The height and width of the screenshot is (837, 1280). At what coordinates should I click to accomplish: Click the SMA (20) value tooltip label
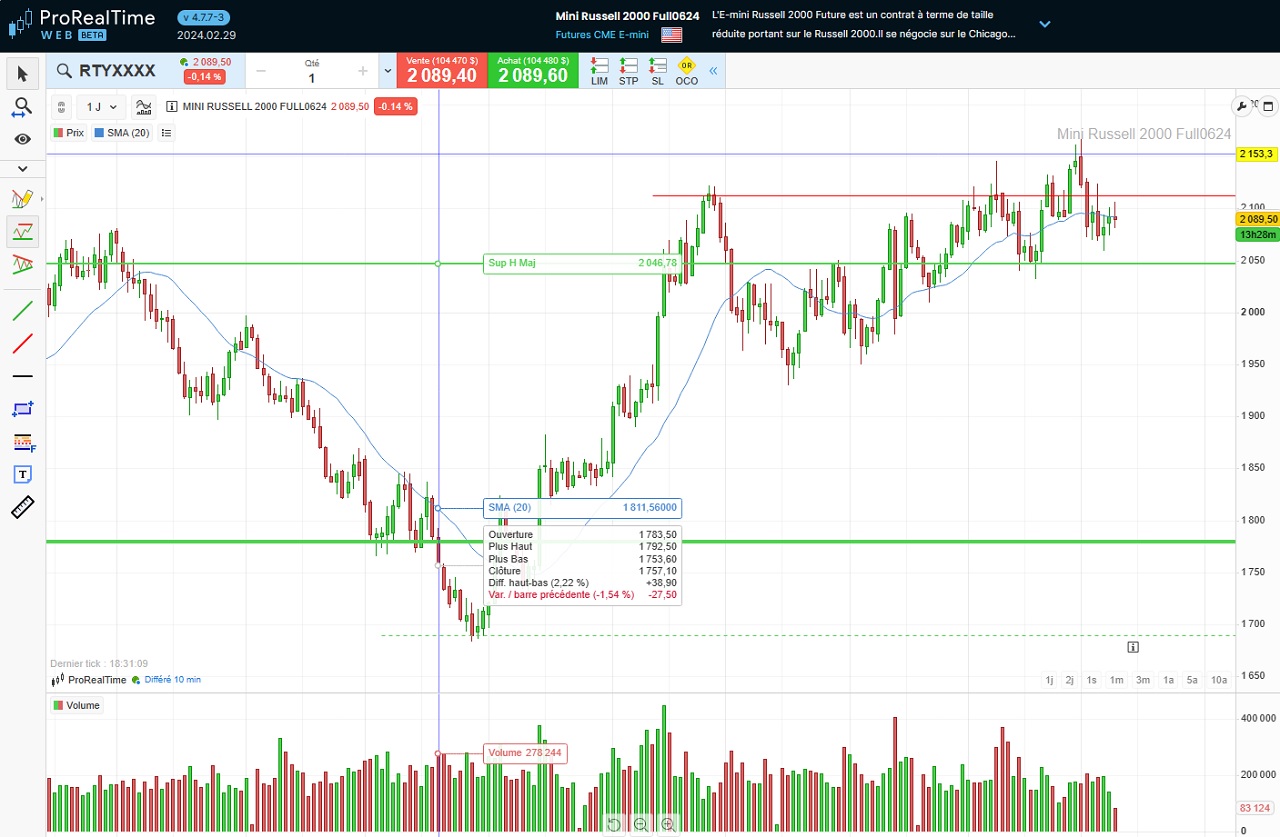pyautogui.click(x=582, y=508)
